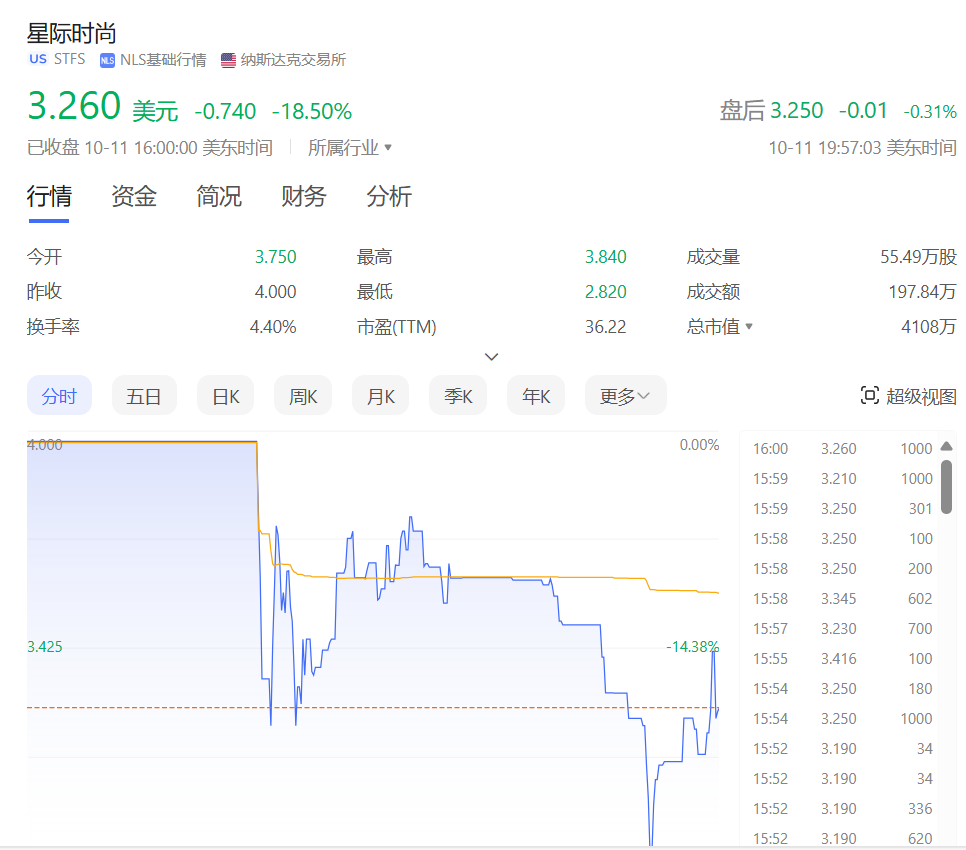Select the 日K chart period
Image resolution: width=966 pixels, height=850 pixels.
pyautogui.click(x=225, y=395)
